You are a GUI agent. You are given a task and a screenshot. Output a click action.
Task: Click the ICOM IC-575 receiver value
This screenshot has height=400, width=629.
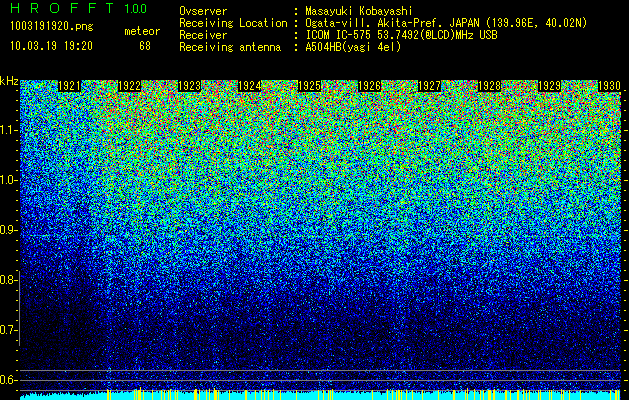tap(401, 35)
